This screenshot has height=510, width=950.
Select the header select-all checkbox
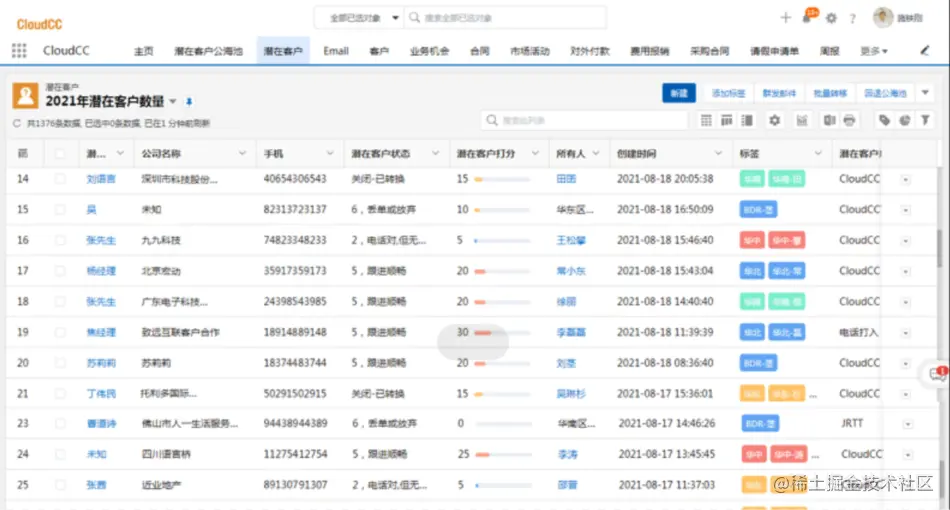click(x=60, y=154)
